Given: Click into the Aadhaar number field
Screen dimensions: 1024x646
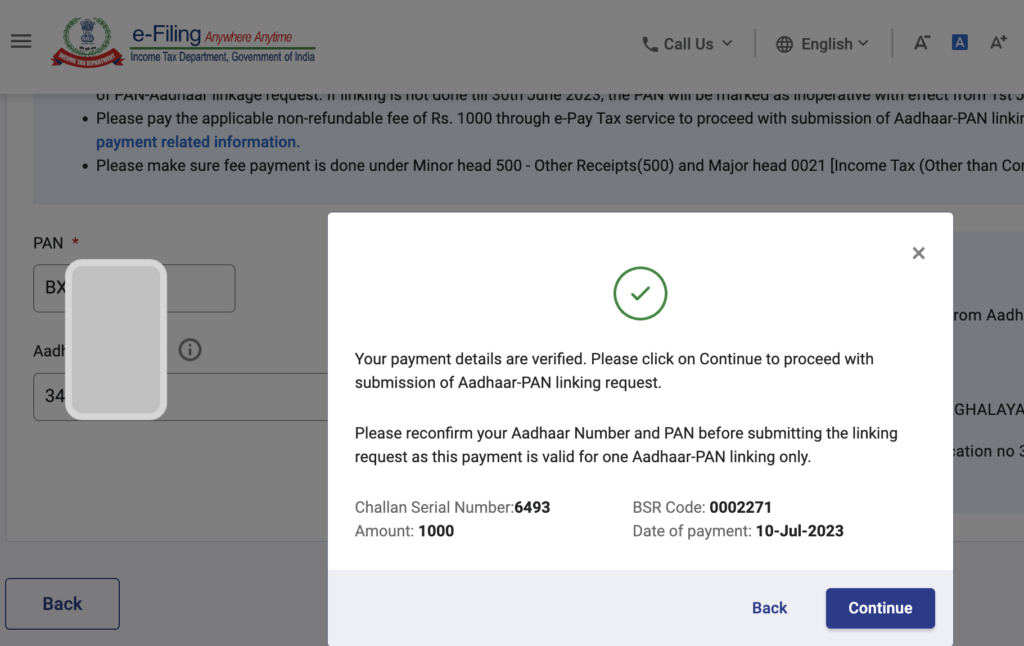Looking at the screenshot, I should tap(181, 396).
